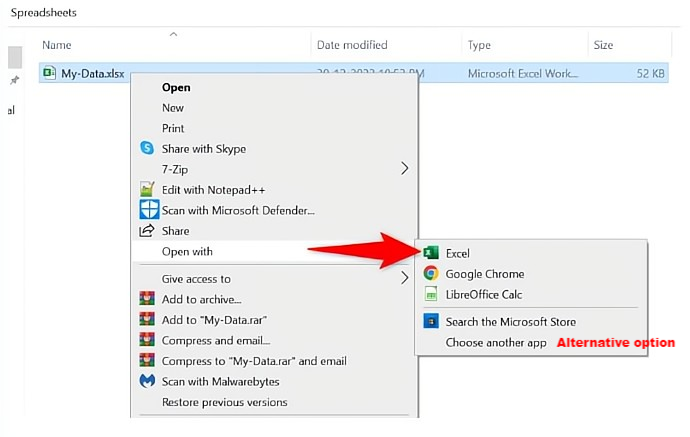Expand the Give access to submenu arrow
The width and height of the screenshot is (690, 437).
coord(405,279)
